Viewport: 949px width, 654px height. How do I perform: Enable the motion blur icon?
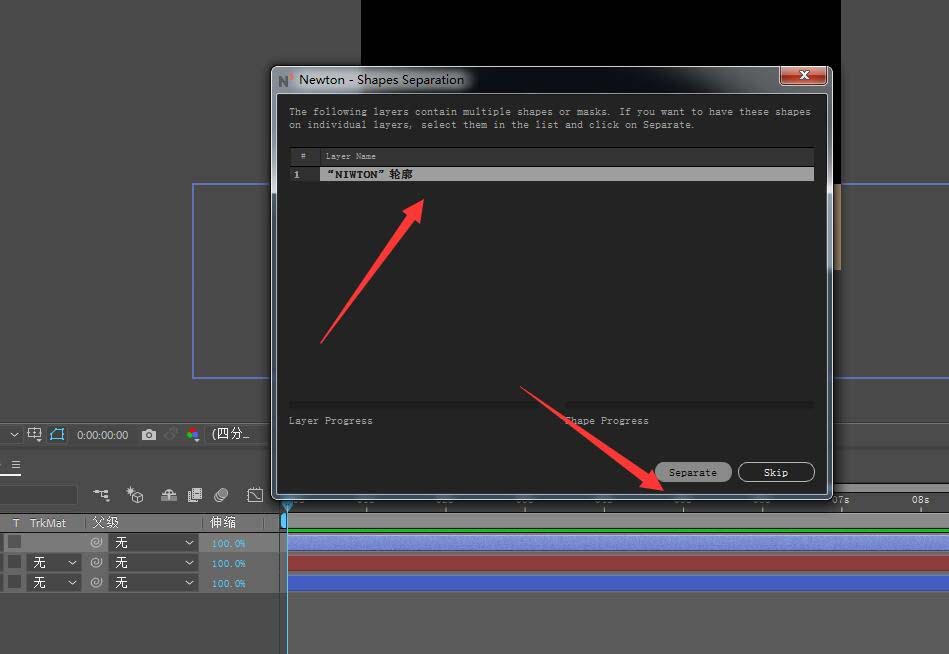pyautogui.click(x=222, y=495)
